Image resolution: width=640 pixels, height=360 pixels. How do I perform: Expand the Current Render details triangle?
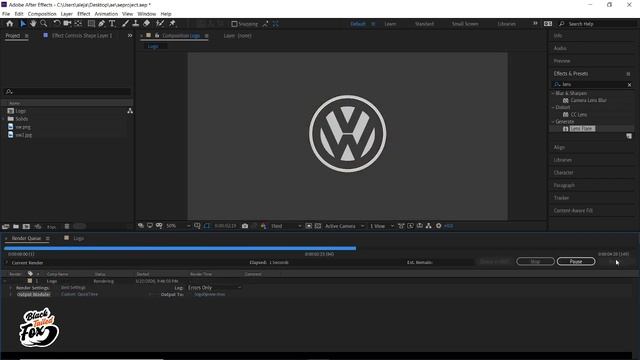(7, 263)
